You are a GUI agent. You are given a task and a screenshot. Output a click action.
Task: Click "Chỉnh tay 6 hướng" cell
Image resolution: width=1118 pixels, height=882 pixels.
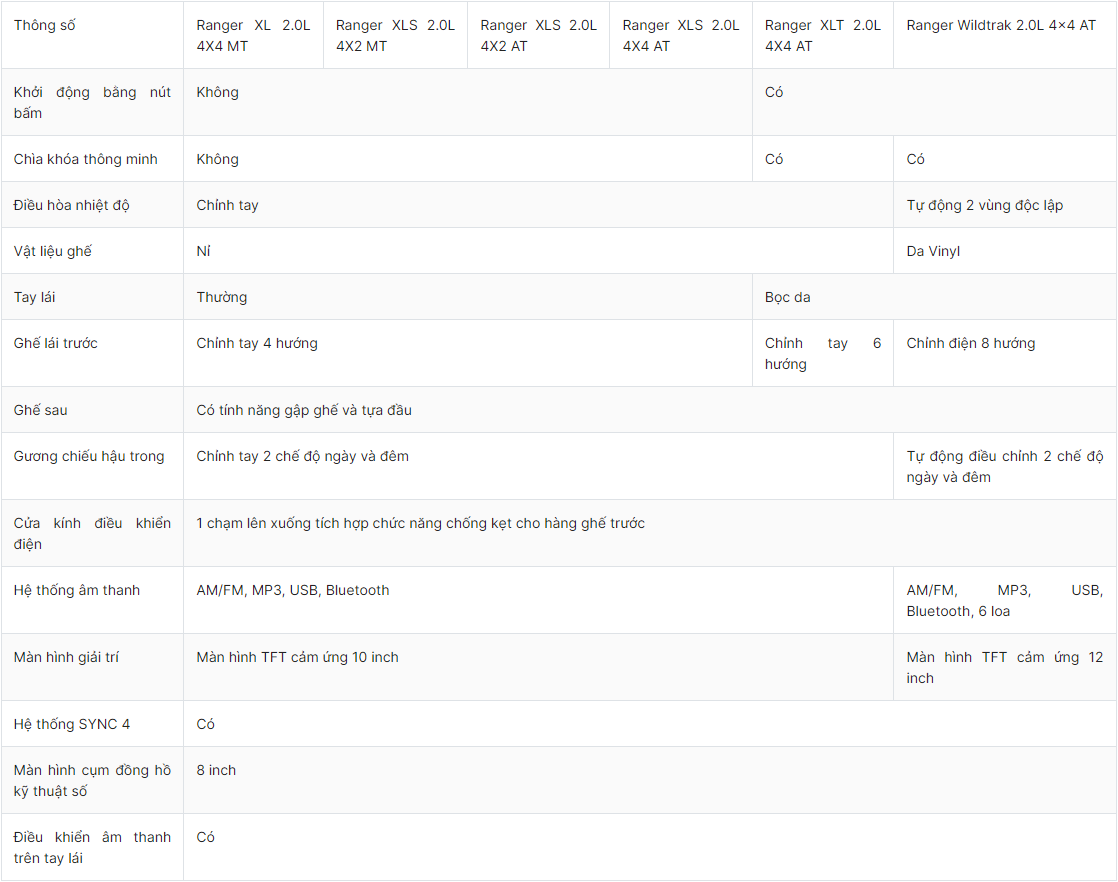823,354
